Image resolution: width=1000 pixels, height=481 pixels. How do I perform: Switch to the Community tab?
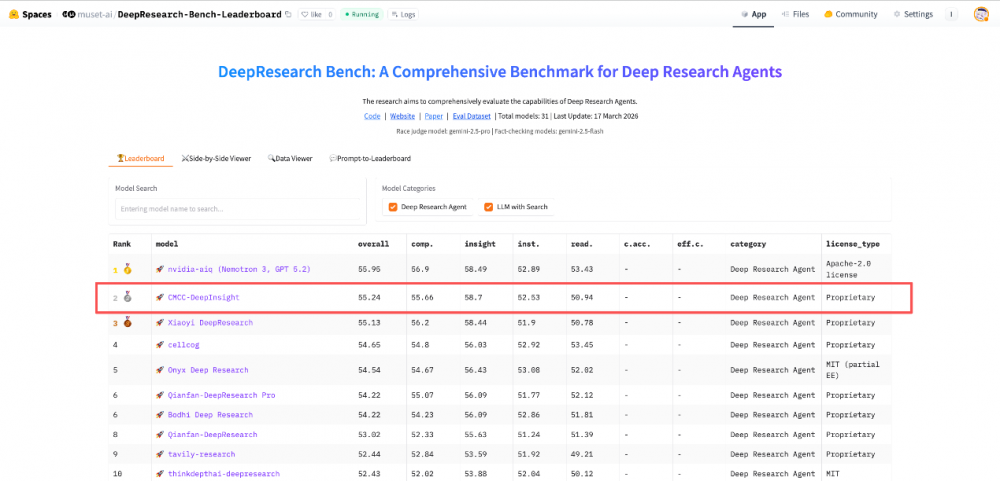coord(851,14)
